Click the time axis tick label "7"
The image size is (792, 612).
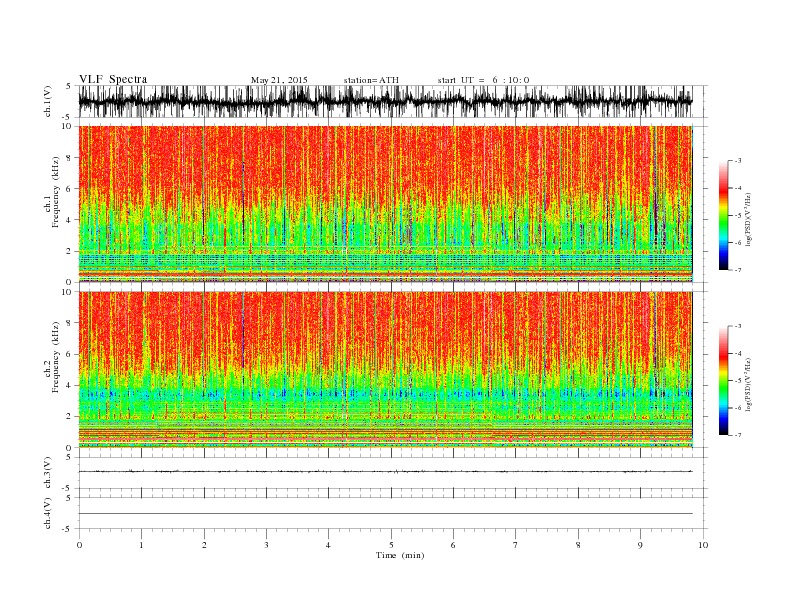pos(516,545)
